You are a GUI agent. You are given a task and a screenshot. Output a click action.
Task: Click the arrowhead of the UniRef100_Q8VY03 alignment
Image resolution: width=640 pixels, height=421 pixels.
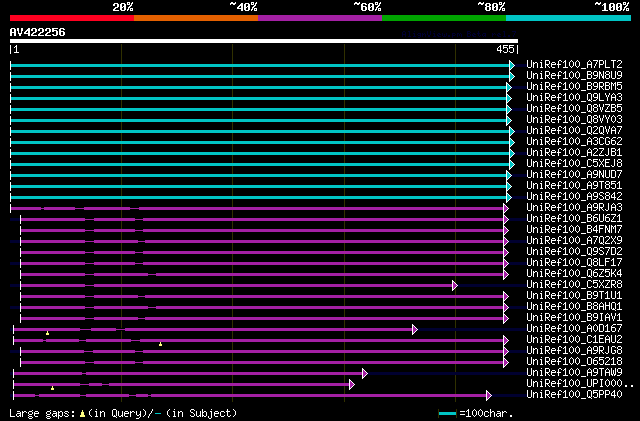click(x=509, y=120)
